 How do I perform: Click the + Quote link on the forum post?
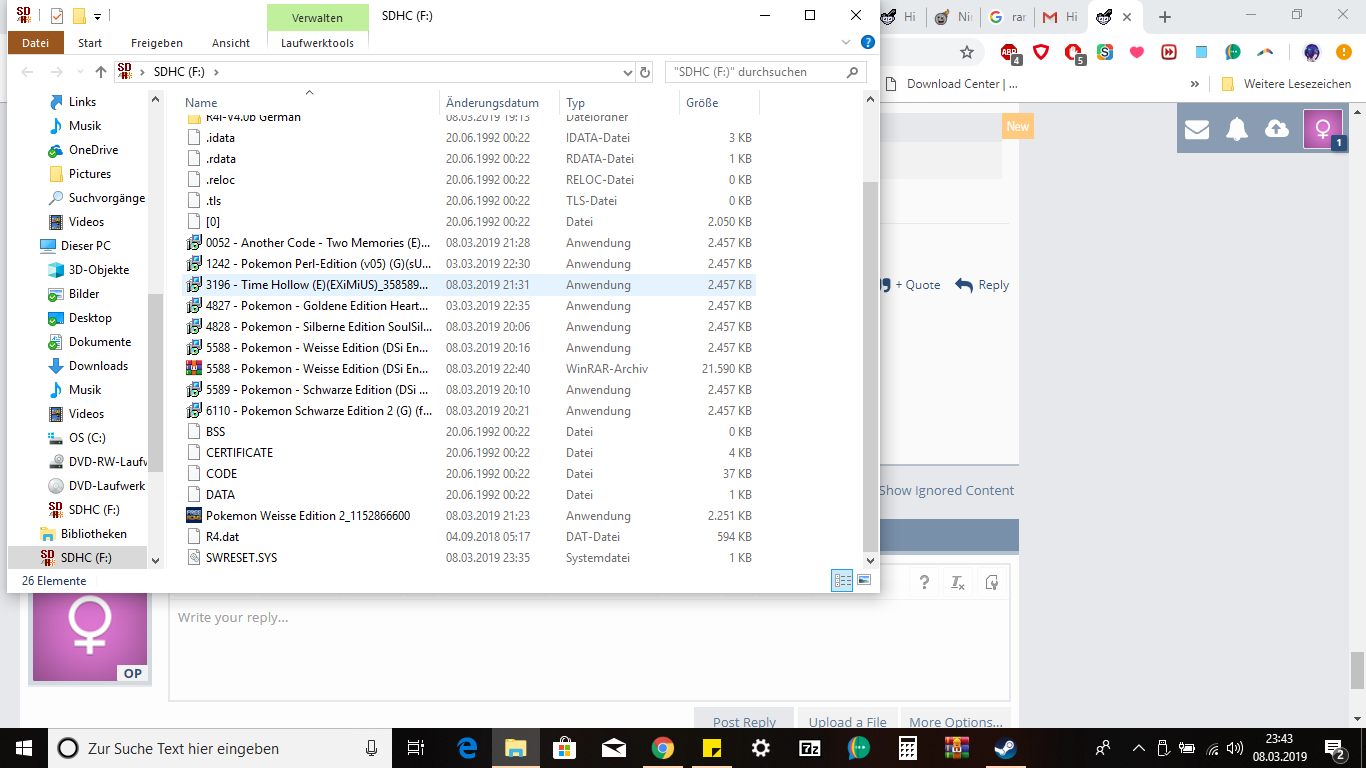coord(908,285)
